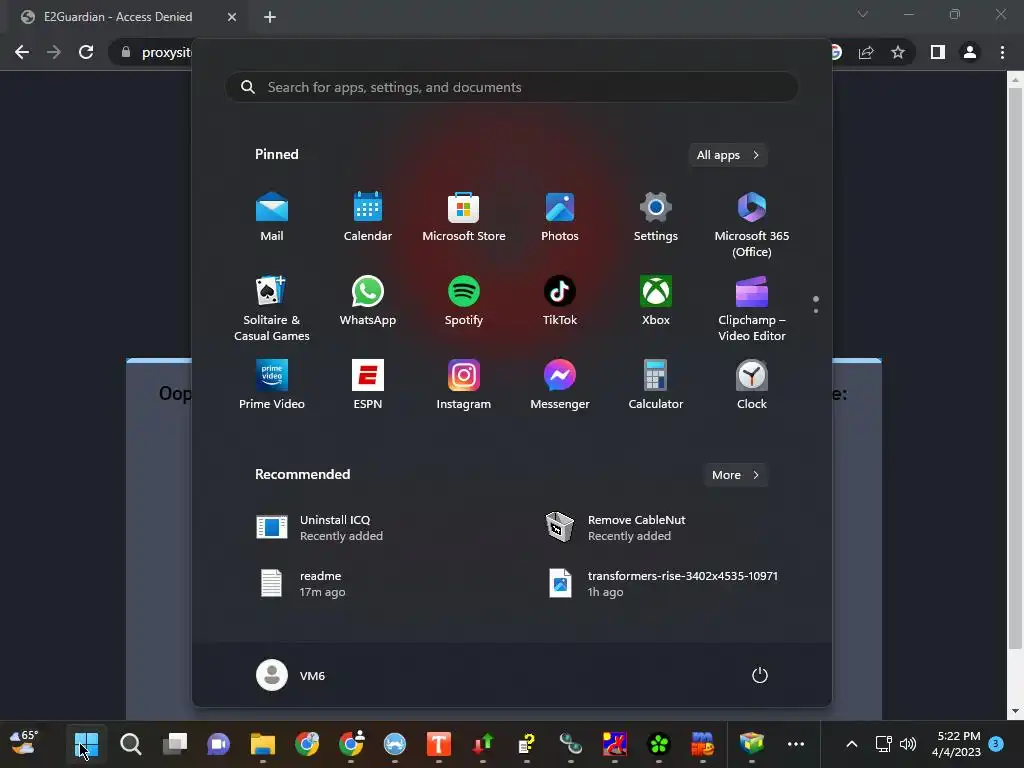This screenshot has width=1024, height=768.
Task: Share this page in Chrome
Action: pyautogui.click(x=866, y=52)
